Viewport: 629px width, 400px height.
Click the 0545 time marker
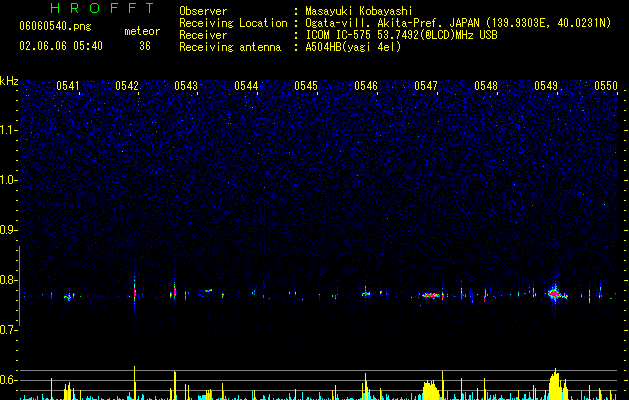306,86
